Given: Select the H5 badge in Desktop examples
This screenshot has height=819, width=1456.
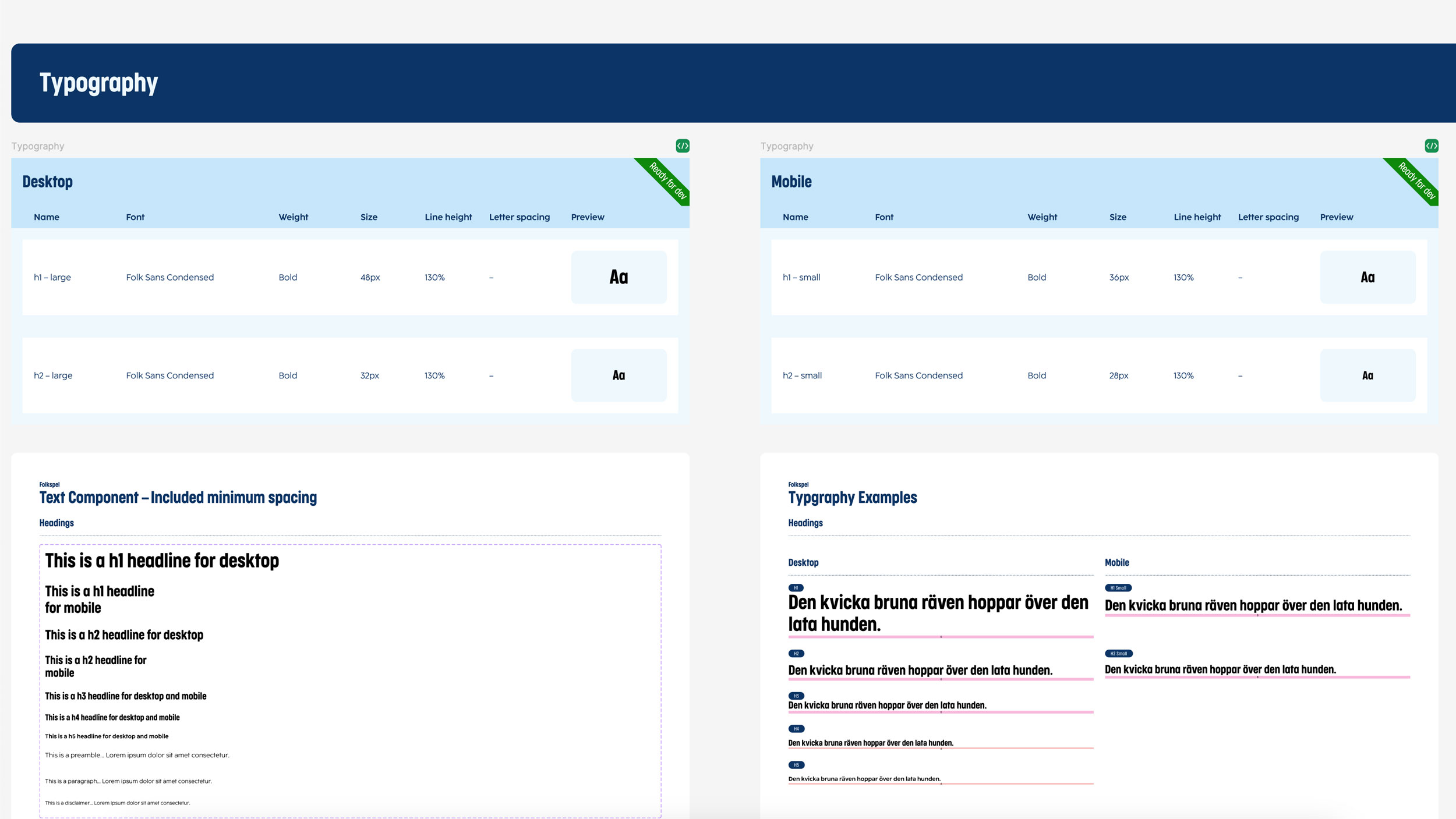Looking at the screenshot, I should 796,765.
